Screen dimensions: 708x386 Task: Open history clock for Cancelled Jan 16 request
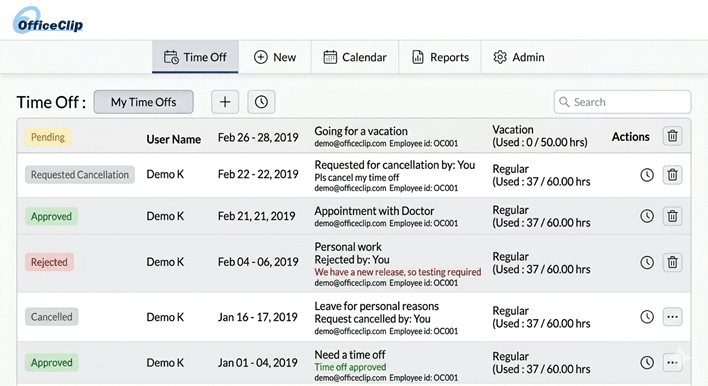647,317
